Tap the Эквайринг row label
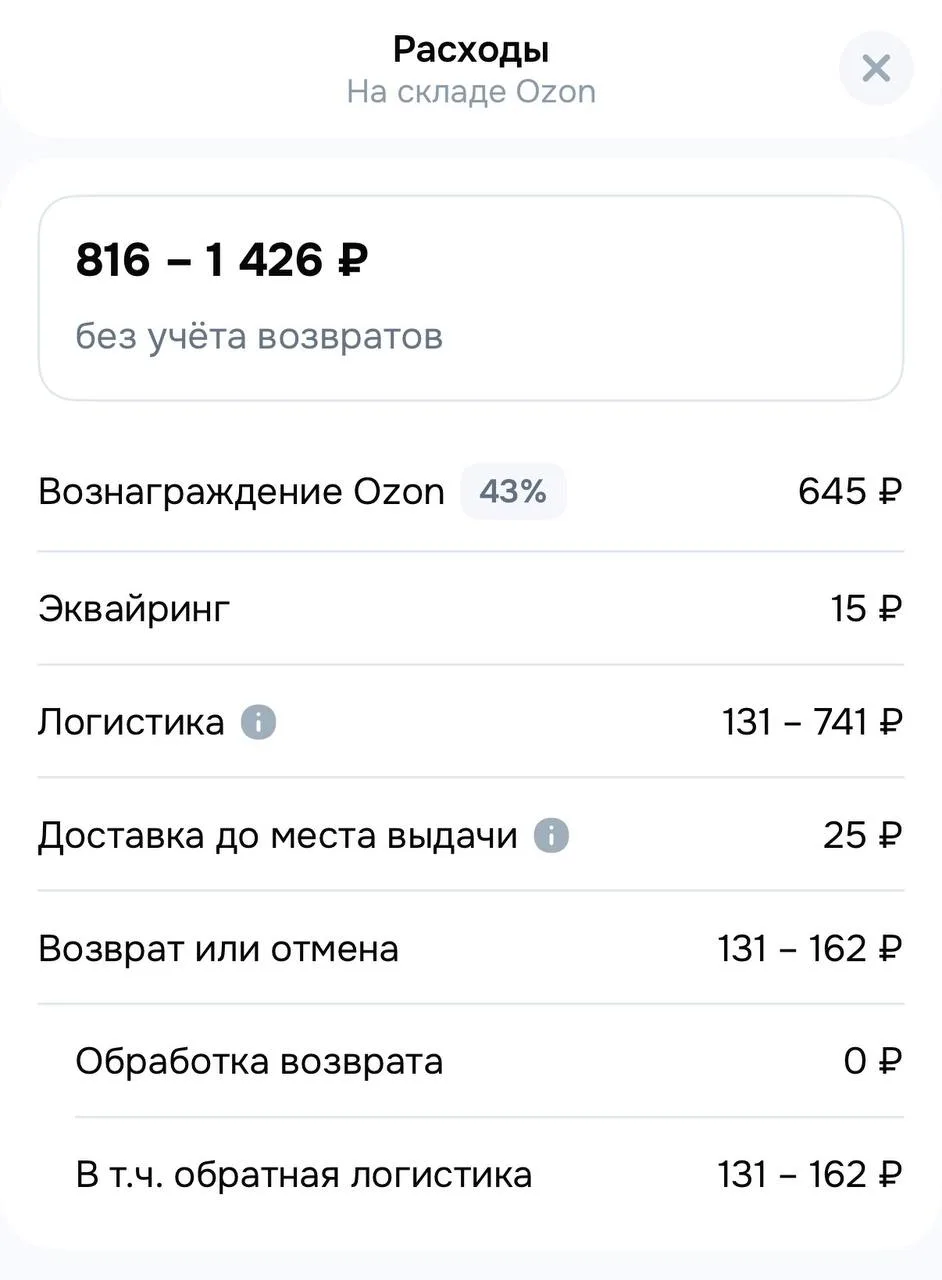Screen dimensions: 942x1280 click(134, 609)
